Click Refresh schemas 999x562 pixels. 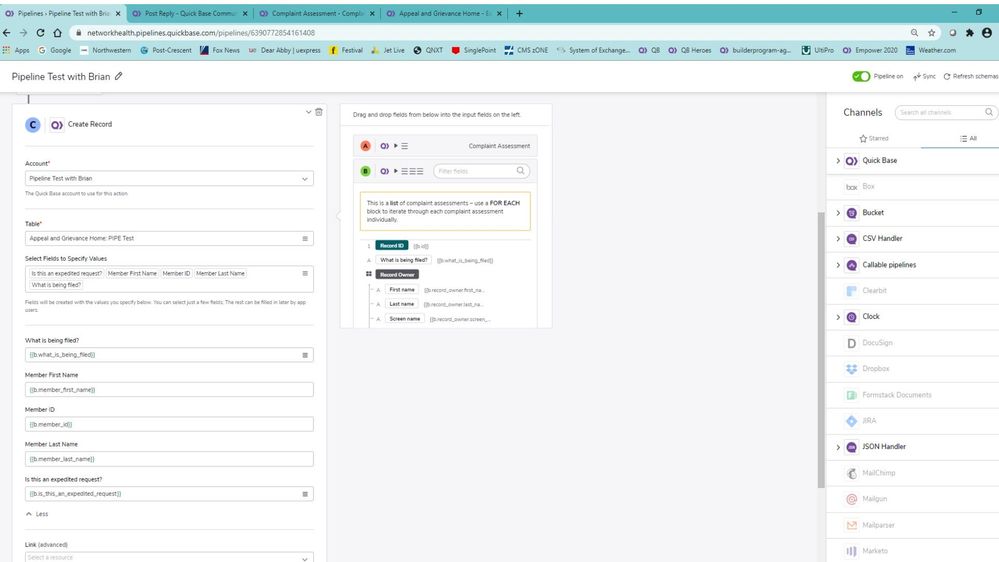click(970, 76)
